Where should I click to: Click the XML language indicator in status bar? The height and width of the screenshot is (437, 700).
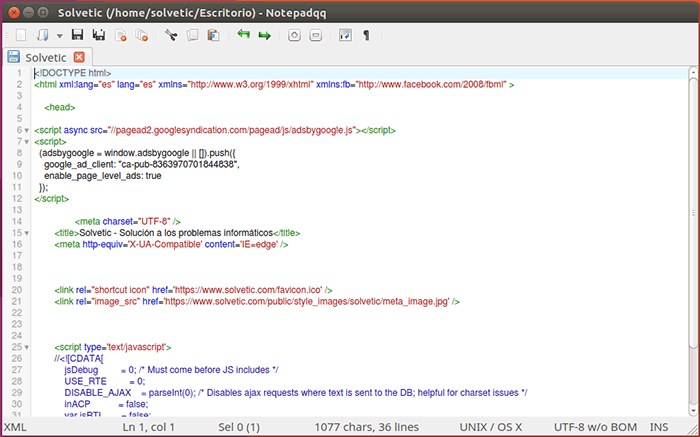pos(15,427)
